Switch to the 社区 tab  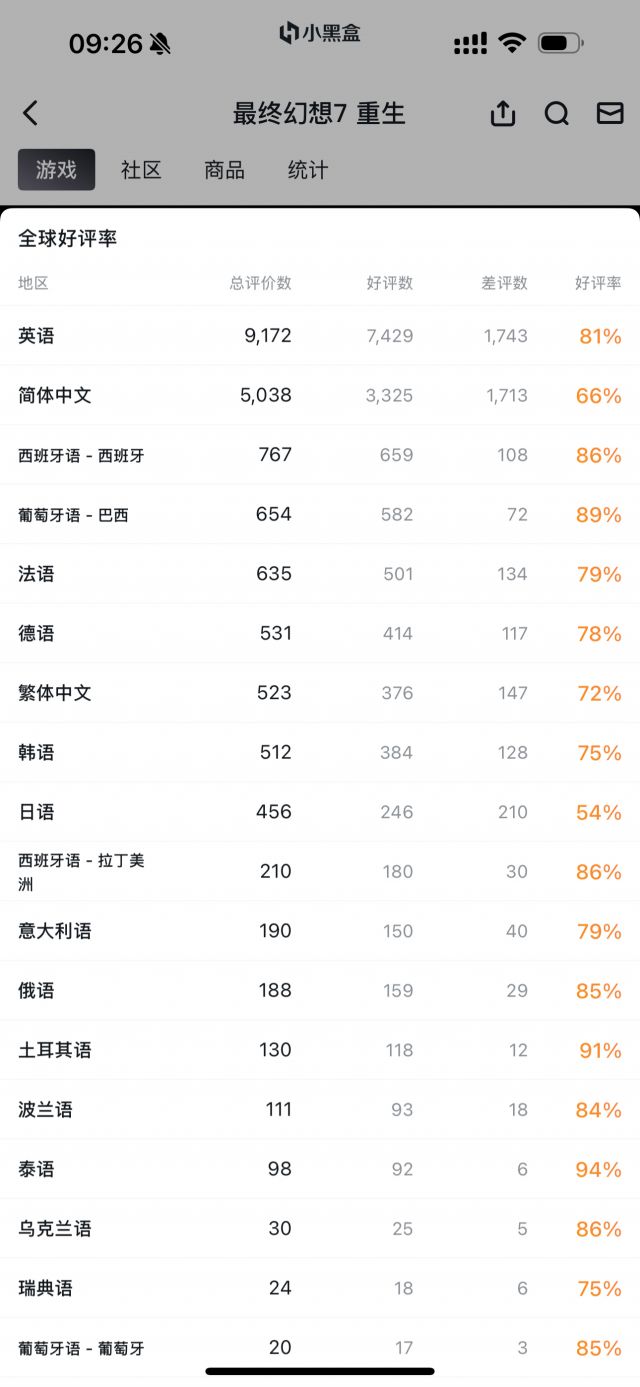pyautogui.click(x=141, y=170)
